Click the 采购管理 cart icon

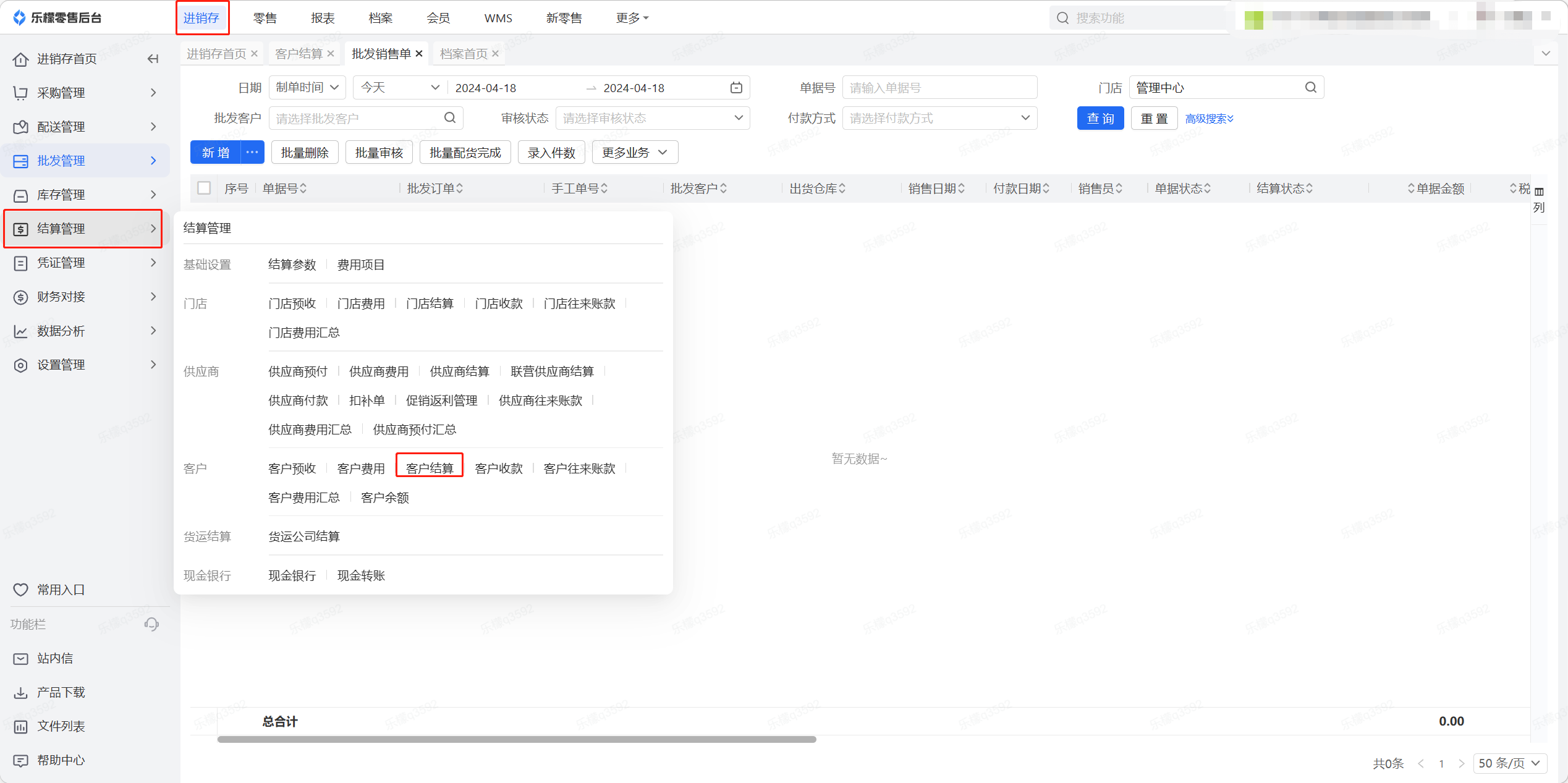coord(20,93)
